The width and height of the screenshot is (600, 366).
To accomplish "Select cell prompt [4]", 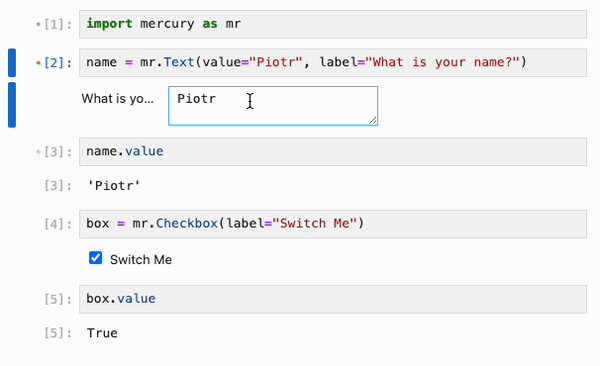I will click(x=57, y=224).
